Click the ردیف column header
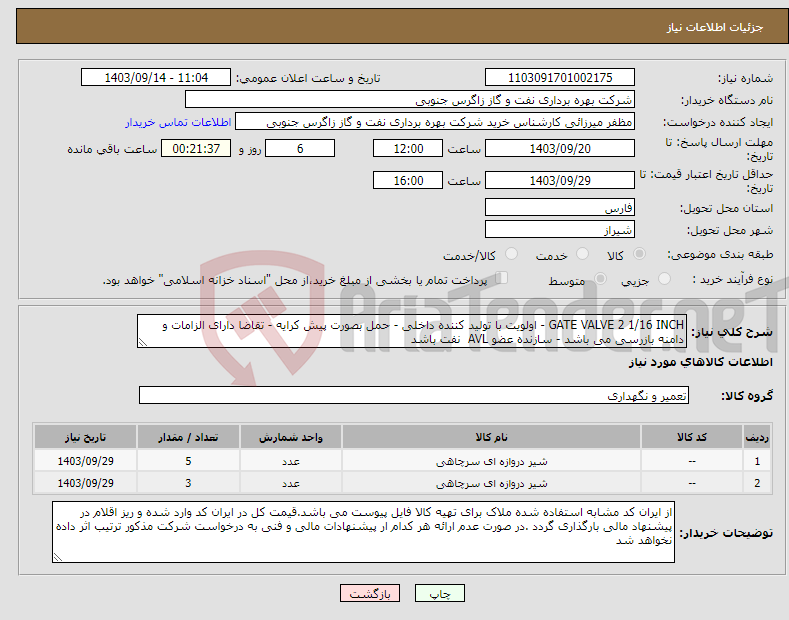This screenshot has height=620, width=789. coord(757,437)
